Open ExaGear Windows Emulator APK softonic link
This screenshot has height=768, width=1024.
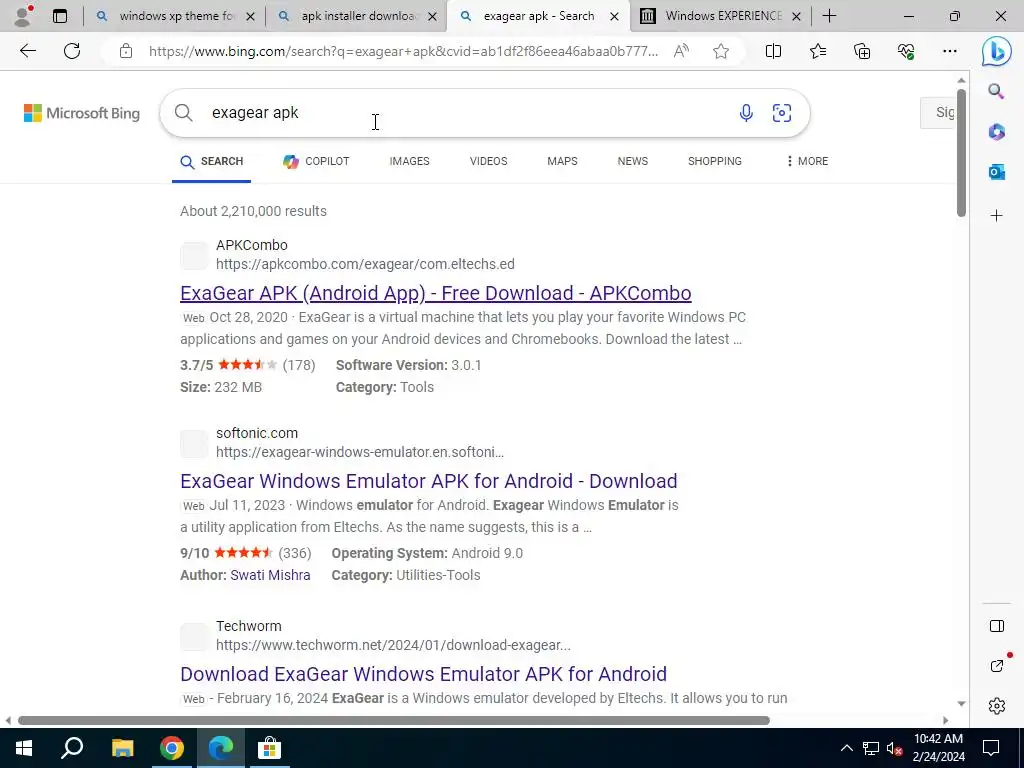click(x=428, y=481)
